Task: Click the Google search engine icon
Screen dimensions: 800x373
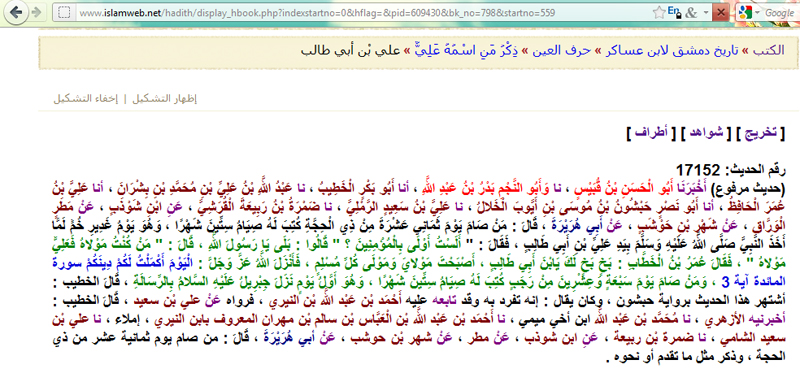Action: tap(746, 13)
